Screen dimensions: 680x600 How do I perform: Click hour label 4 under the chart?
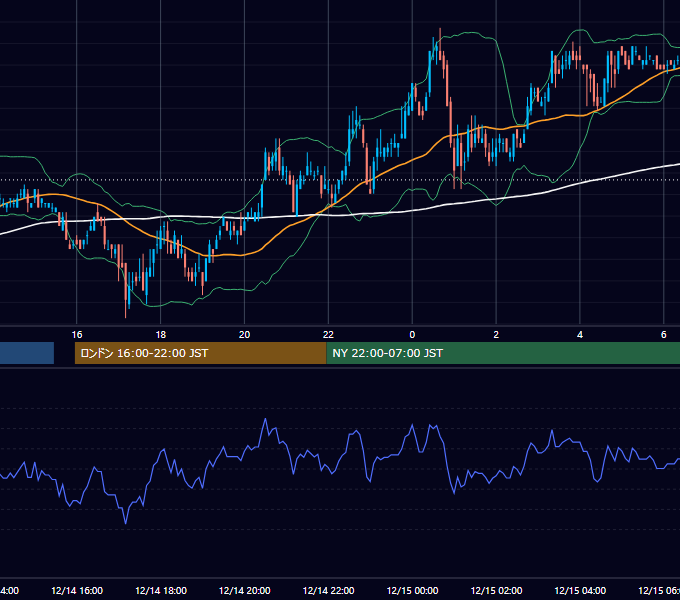580,335
